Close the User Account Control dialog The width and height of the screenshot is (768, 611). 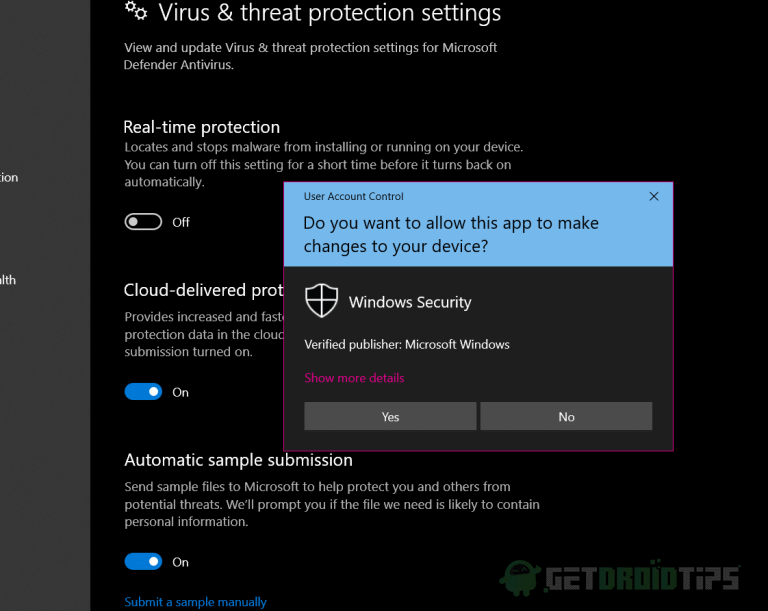[x=654, y=197]
